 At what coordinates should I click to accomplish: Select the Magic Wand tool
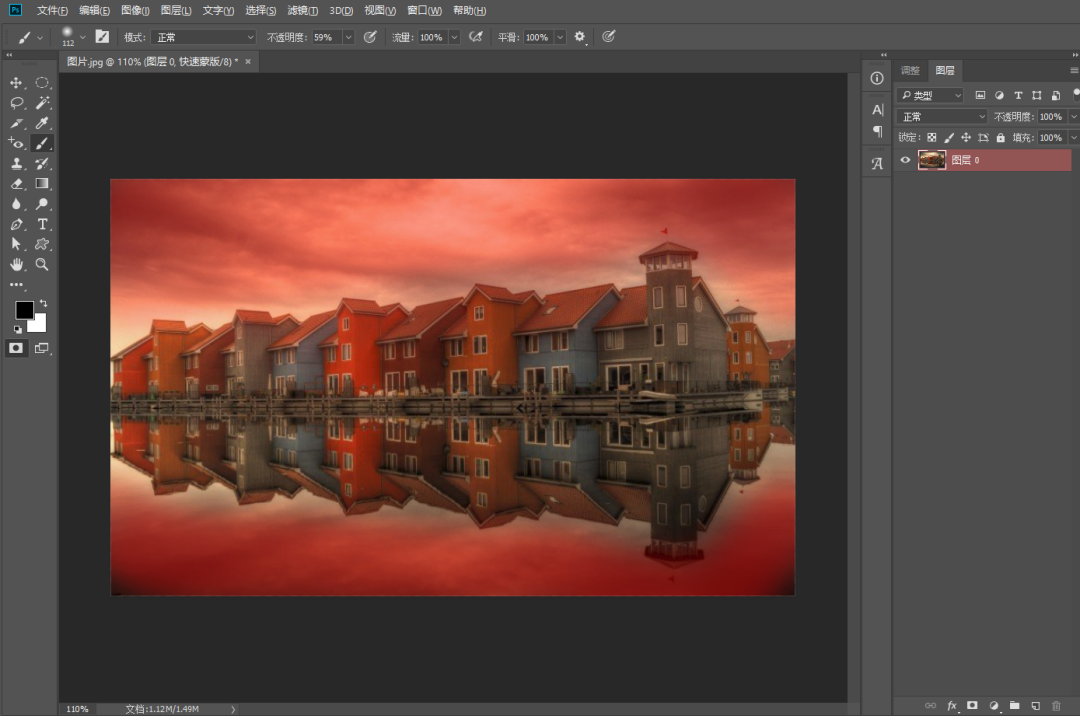[x=42, y=103]
